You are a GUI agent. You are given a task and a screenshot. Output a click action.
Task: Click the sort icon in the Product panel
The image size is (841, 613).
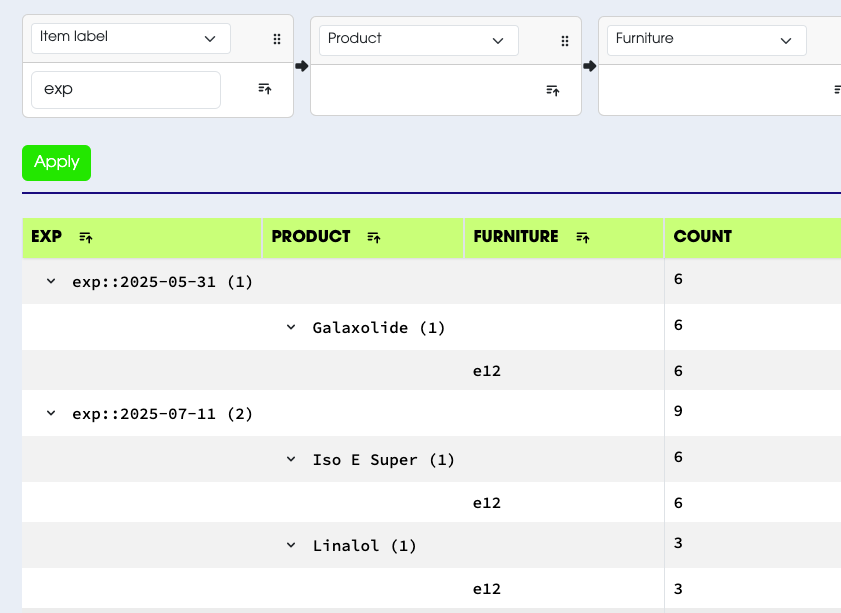pos(553,90)
